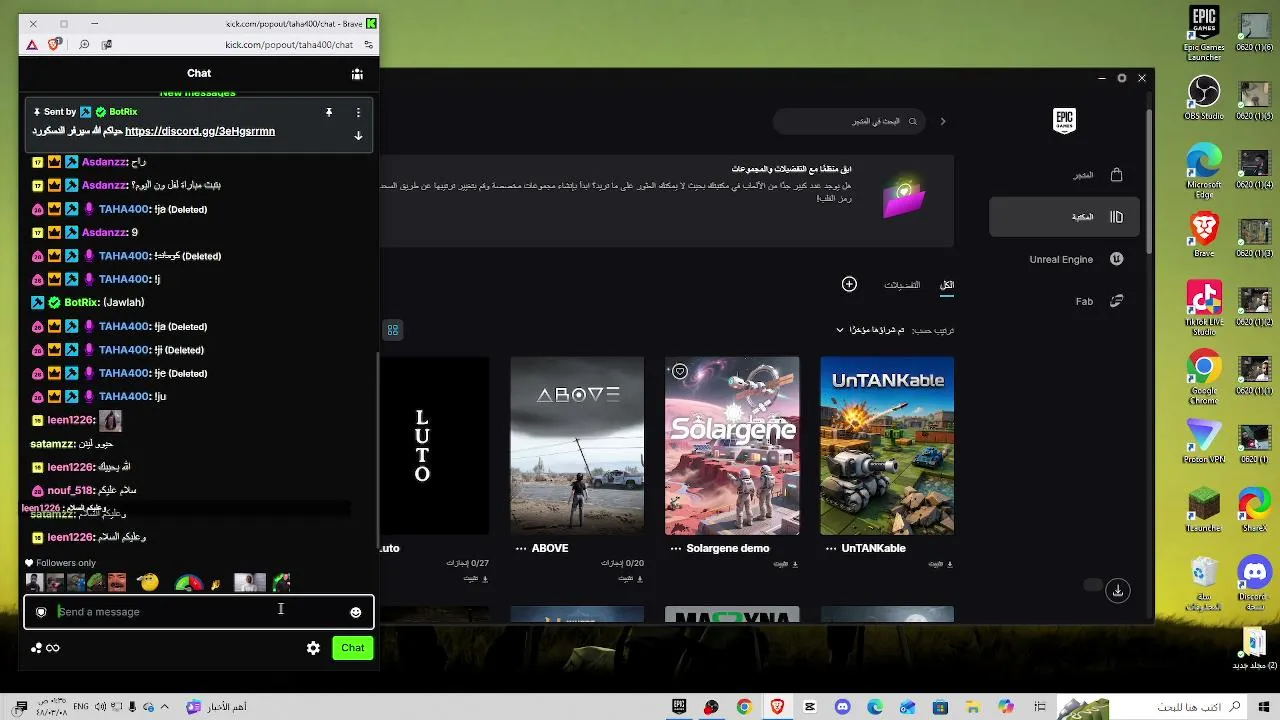Open the Epic downloads button
This screenshot has height=720, width=1280.
1118,591
